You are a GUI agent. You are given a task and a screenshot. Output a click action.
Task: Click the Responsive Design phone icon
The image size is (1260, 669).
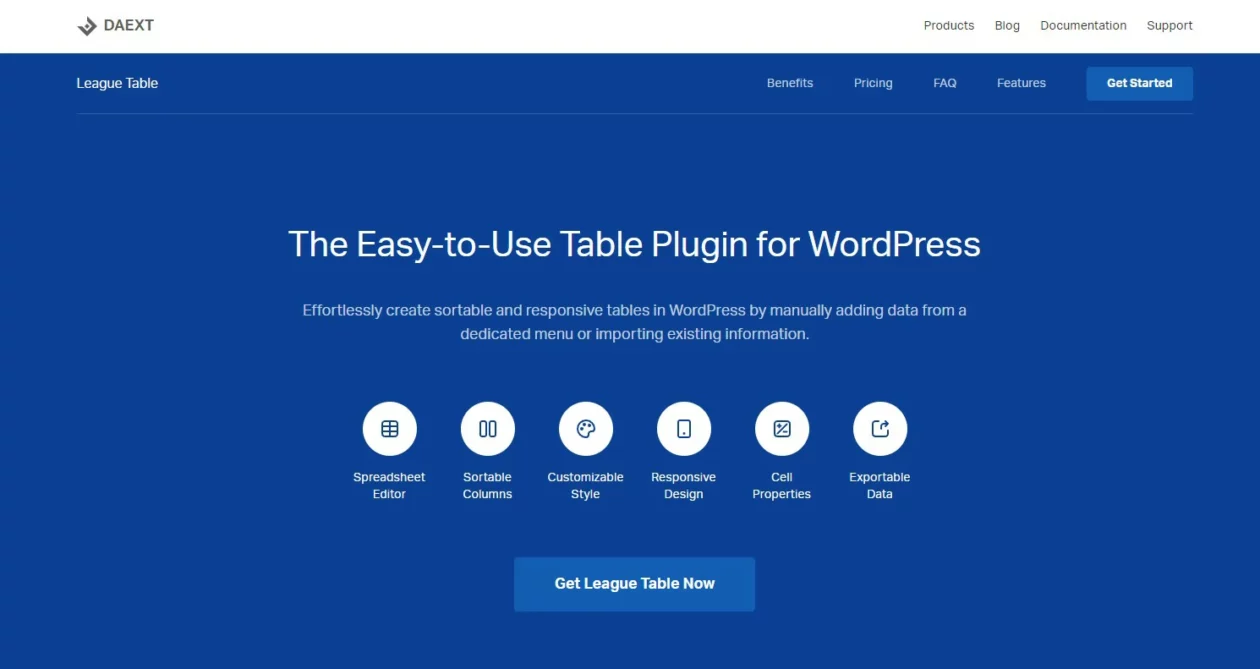[x=684, y=429]
